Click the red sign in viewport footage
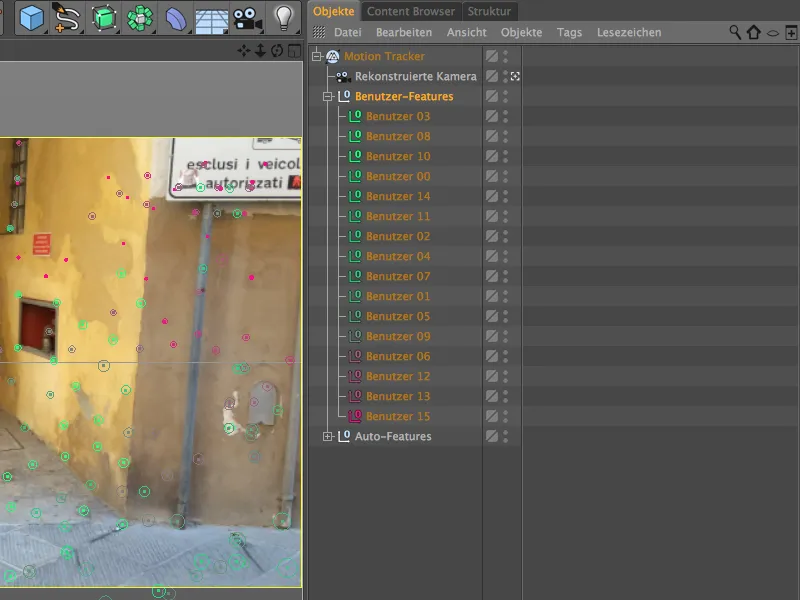Image resolution: width=800 pixels, height=600 pixels. pyautogui.click(x=42, y=244)
